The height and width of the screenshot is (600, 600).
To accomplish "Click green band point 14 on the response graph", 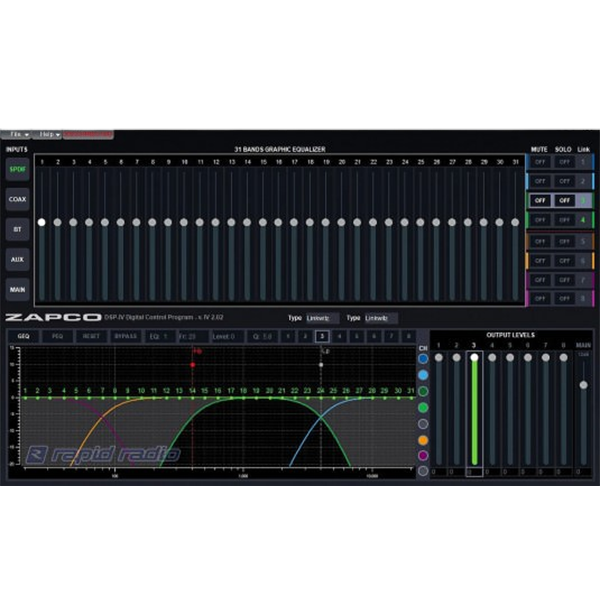I will pos(192,398).
